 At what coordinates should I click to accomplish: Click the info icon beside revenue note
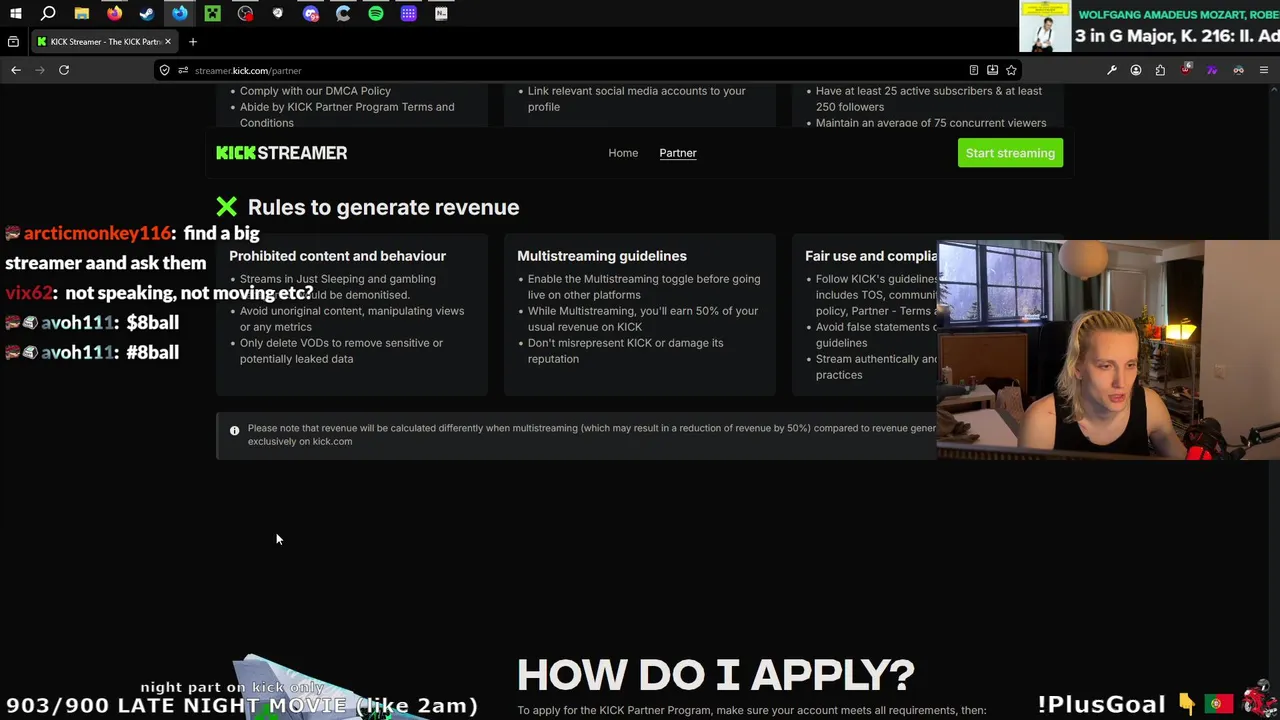click(235, 431)
